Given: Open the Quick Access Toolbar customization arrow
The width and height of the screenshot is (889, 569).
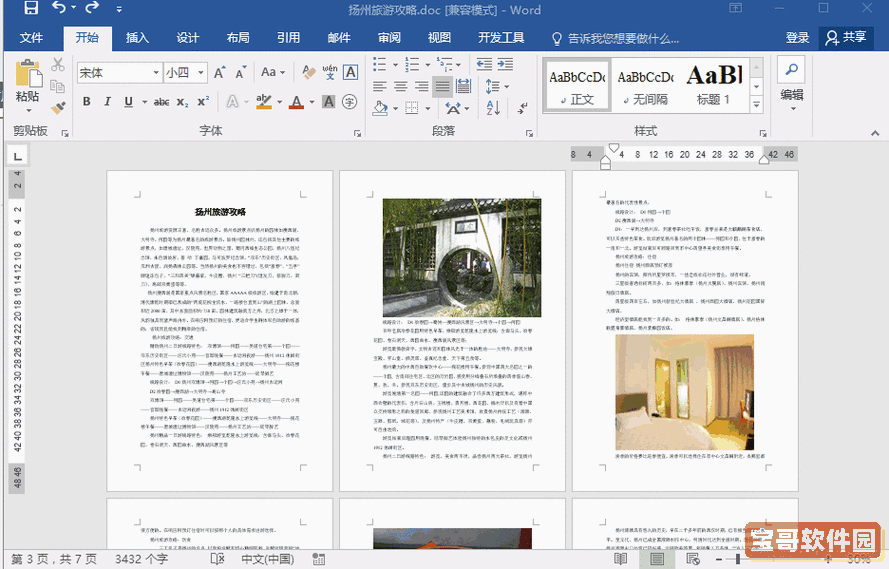Looking at the screenshot, I should point(119,9).
